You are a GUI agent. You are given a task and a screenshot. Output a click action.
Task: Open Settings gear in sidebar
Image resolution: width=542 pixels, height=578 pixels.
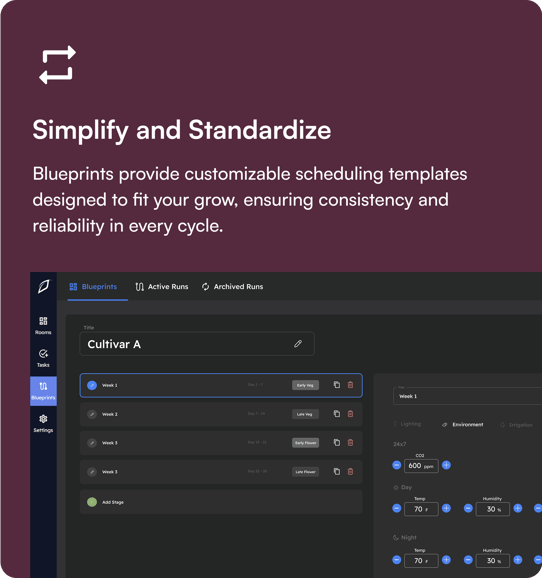(x=43, y=423)
